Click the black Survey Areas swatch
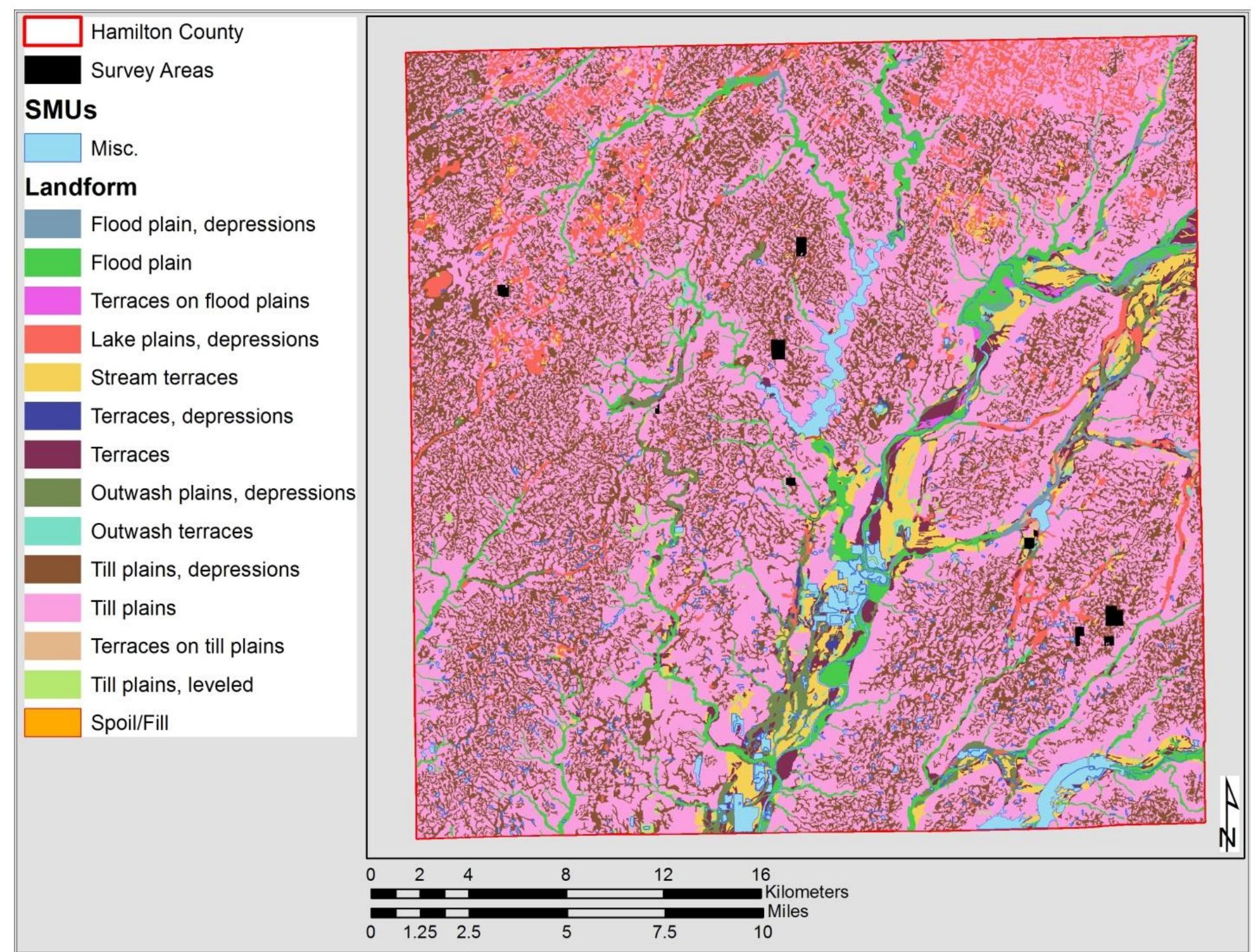 click(53, 70)
